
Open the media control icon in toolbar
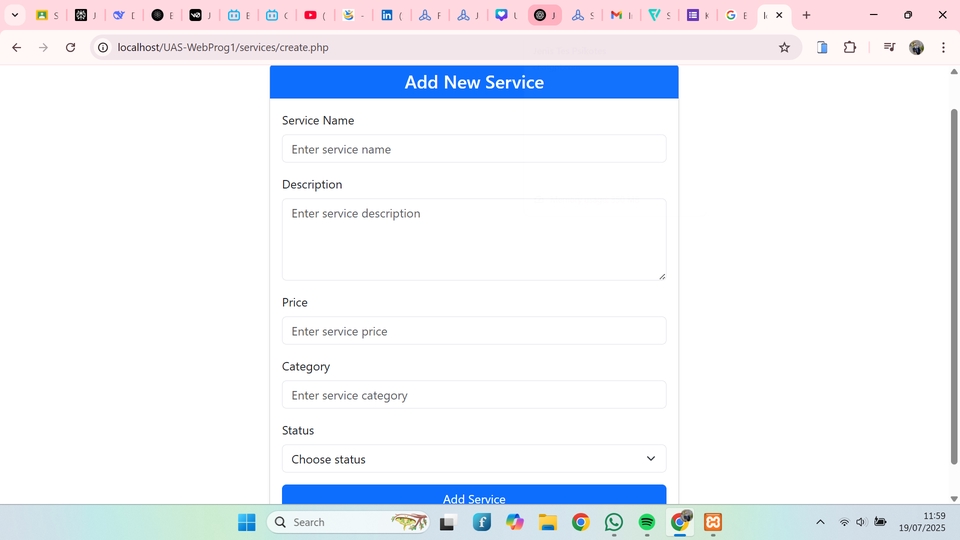click(x=889, y=47)
